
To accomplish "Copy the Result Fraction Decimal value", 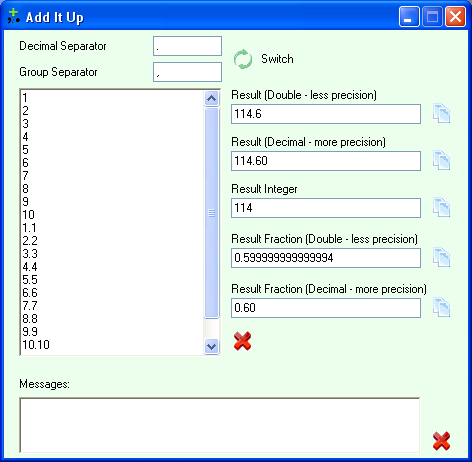I will [x=441, y=307].
